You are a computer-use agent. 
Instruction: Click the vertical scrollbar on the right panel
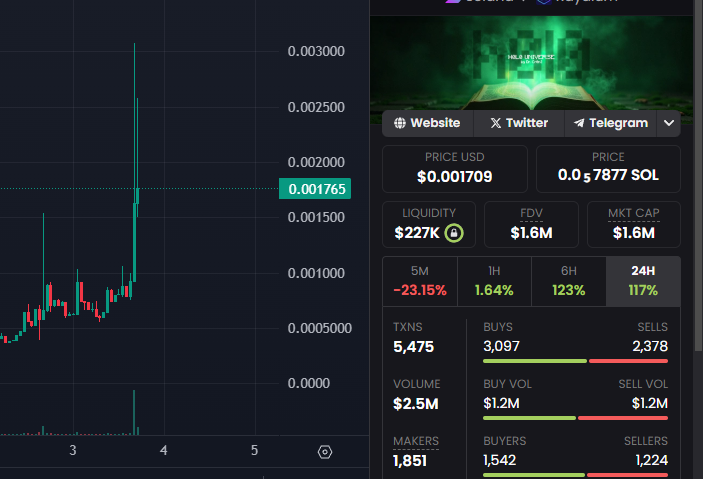coord(698,175)
